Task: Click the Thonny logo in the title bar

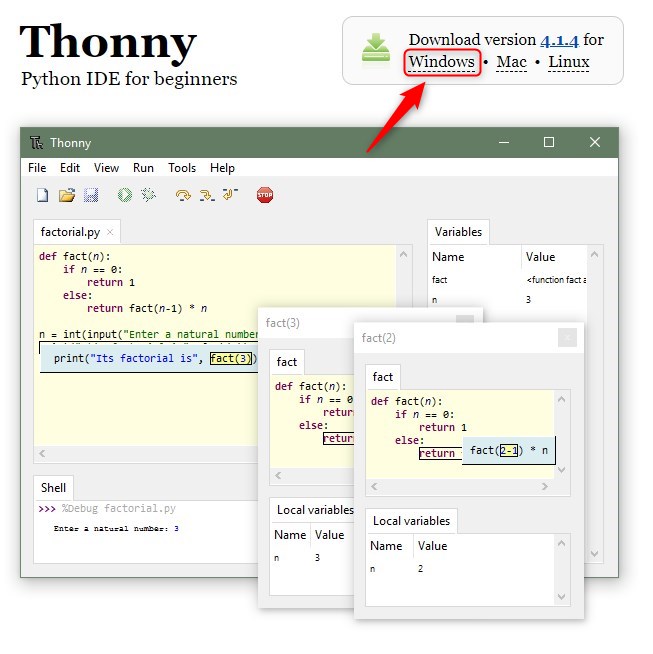Action: click(x=36, y=143)
